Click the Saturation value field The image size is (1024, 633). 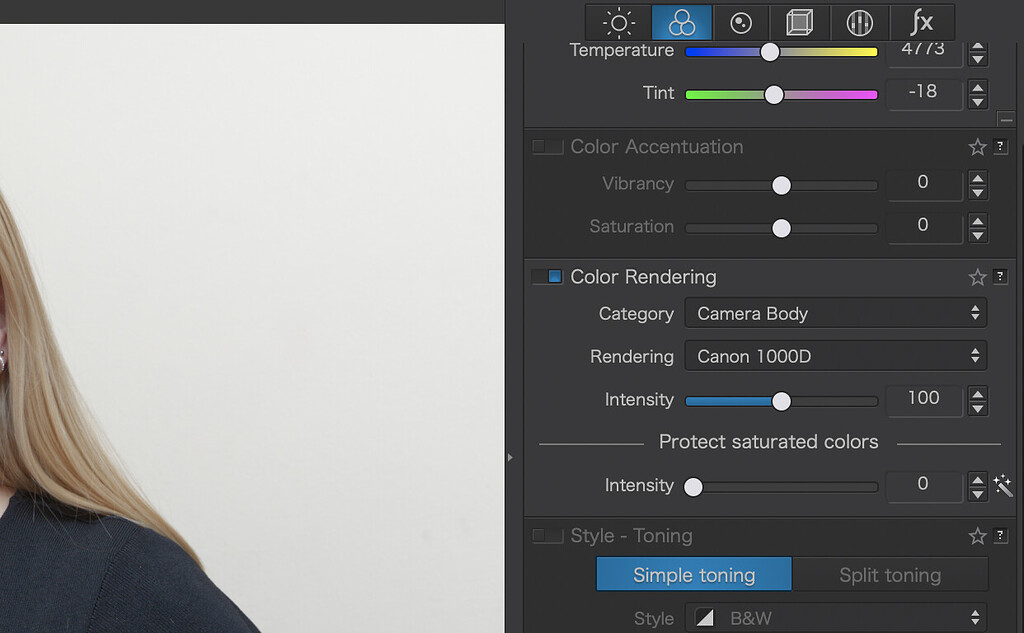[923, 227]
